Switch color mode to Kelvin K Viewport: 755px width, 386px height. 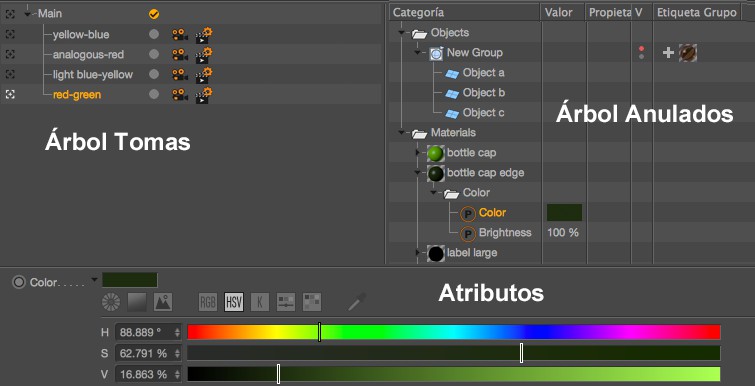click(260, 302)
